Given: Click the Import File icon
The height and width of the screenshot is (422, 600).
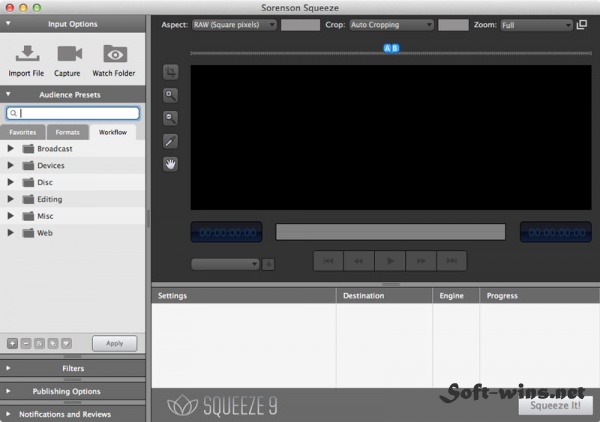Looking at the screenshot, I should click(27, 54).
